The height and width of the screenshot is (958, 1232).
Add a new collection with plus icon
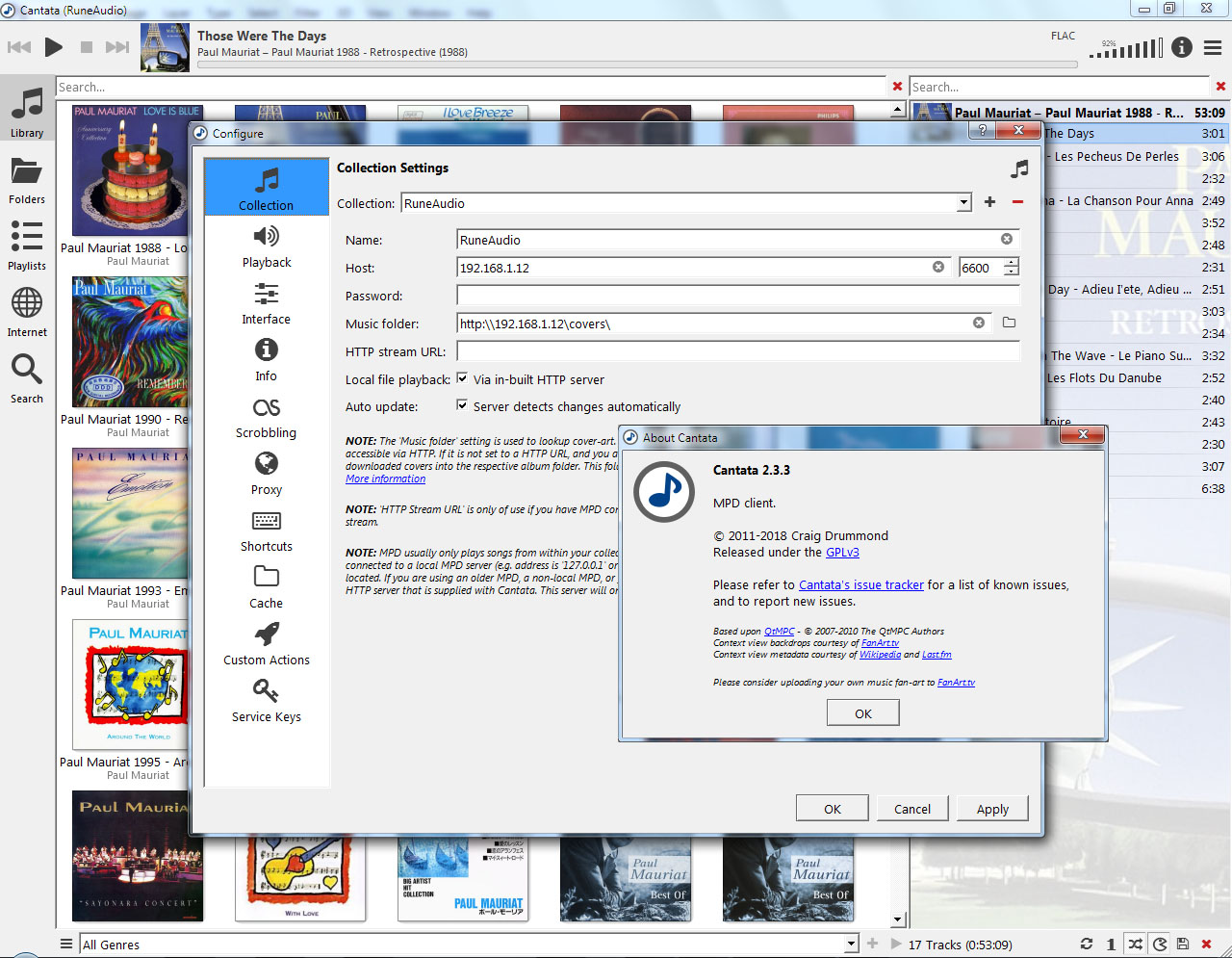tap(989, 202)
